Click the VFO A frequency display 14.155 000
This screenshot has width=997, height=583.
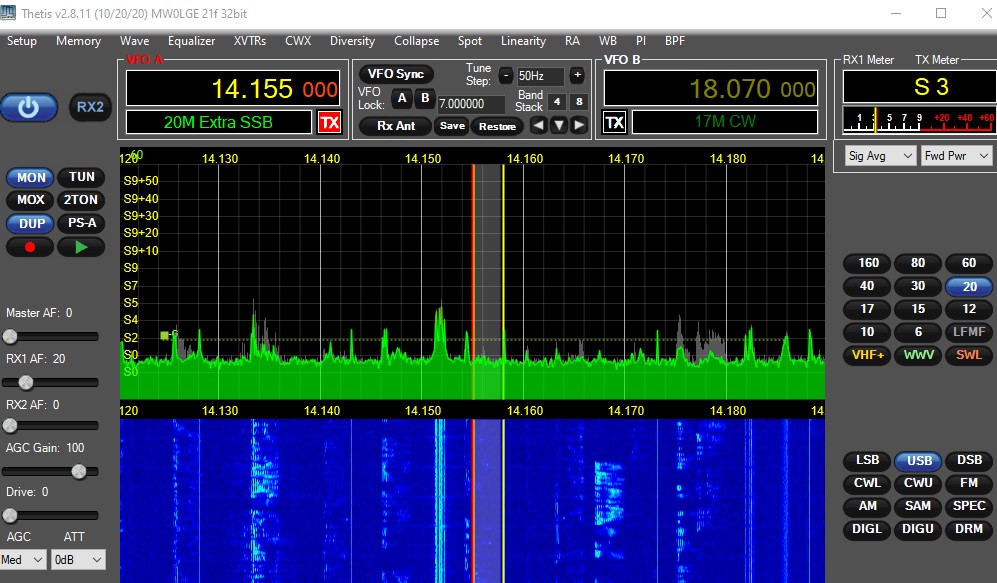(x=233, y=88)
